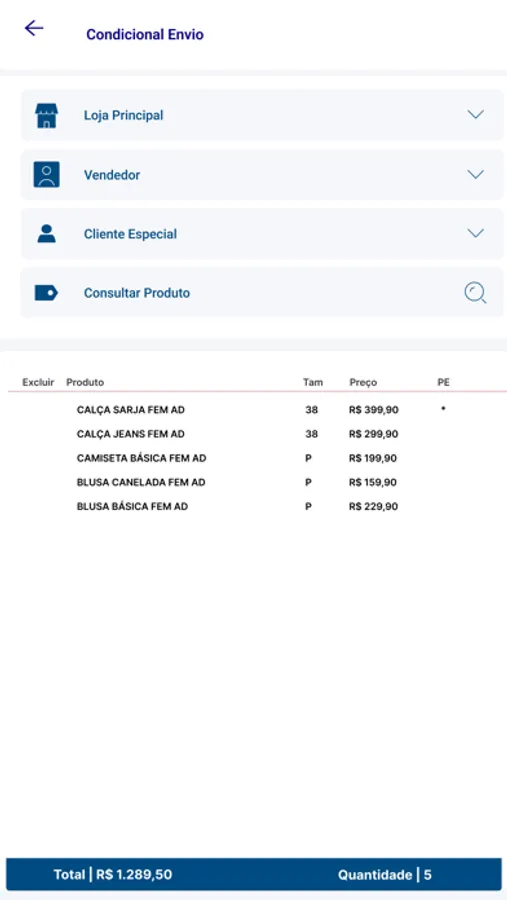The height and width of the screenshot is (900, 507).
Task: Click the PE asterisk on CALÇA SARJA row
Action: pos(443,409)
